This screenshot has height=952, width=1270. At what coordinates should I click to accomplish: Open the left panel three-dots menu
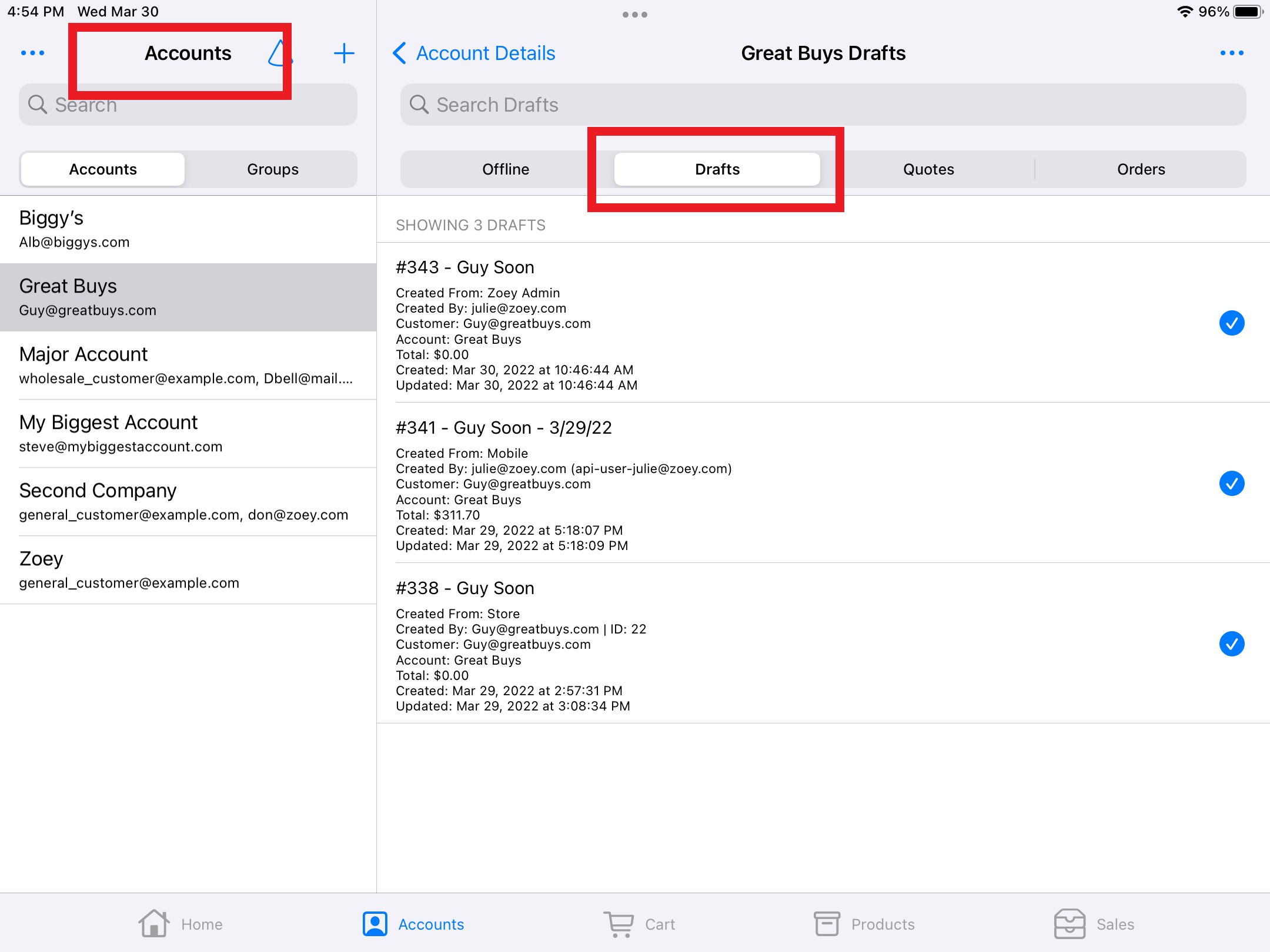point(32,53)
